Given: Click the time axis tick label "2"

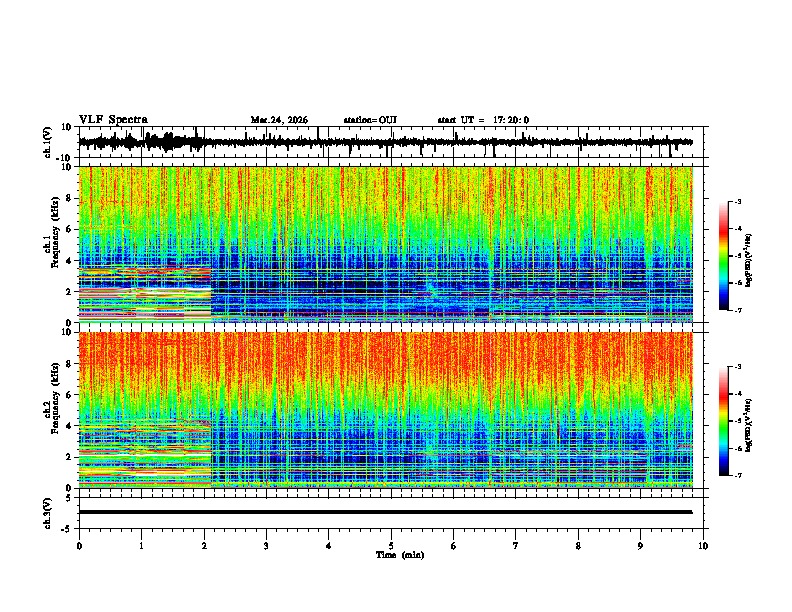Looking at the screenshot, I should pyautogui.click(x=204, y=546).
